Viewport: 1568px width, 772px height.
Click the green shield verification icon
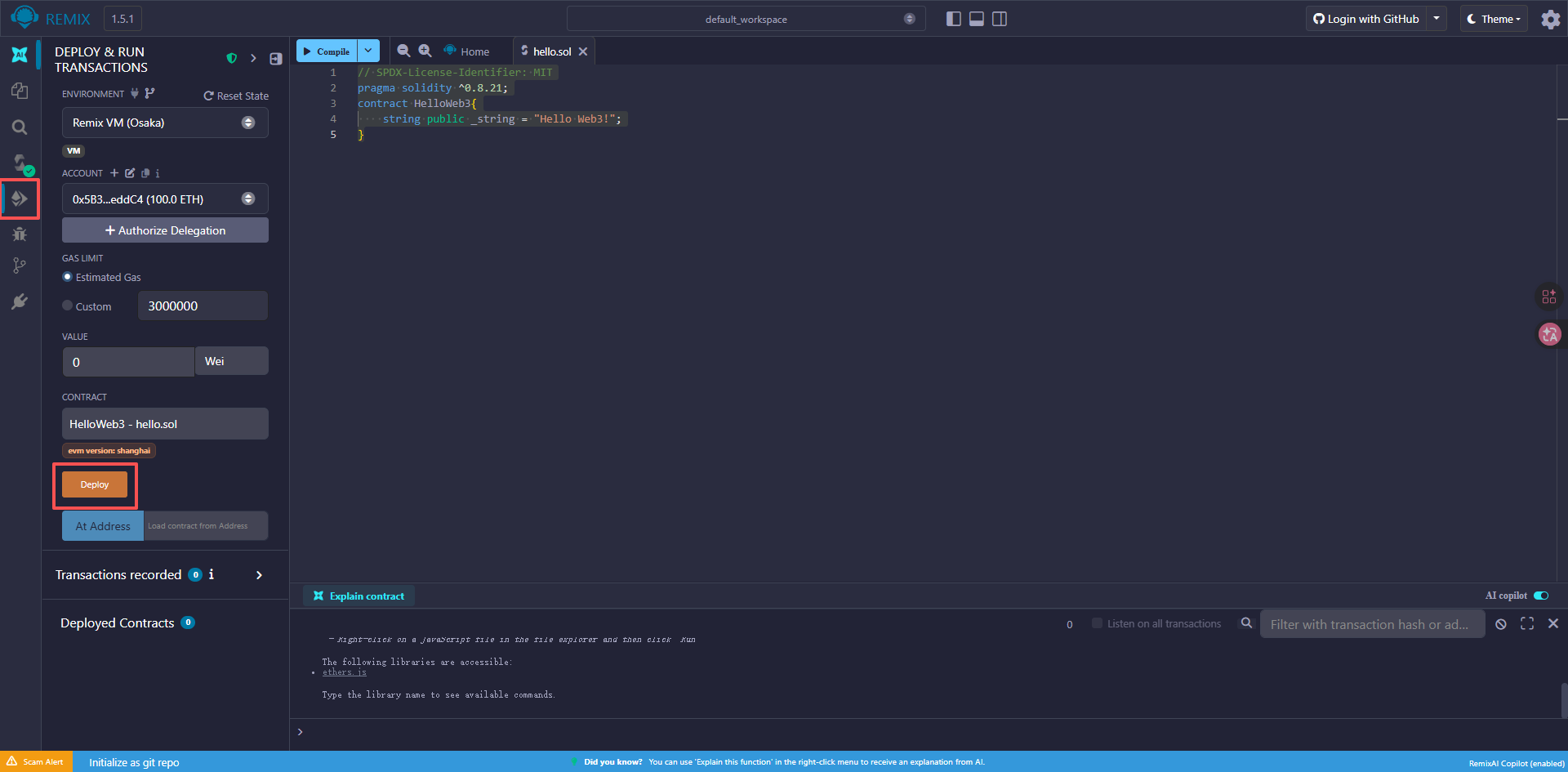click(232, 59)
